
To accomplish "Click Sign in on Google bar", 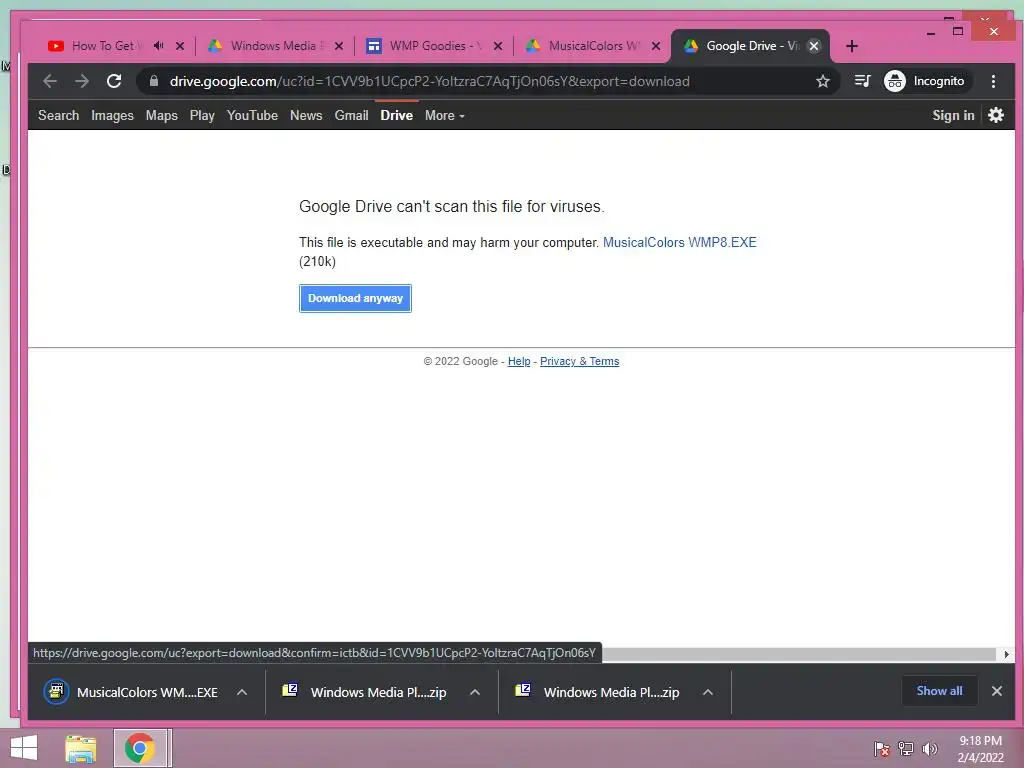I will click(x=953, y=116).
